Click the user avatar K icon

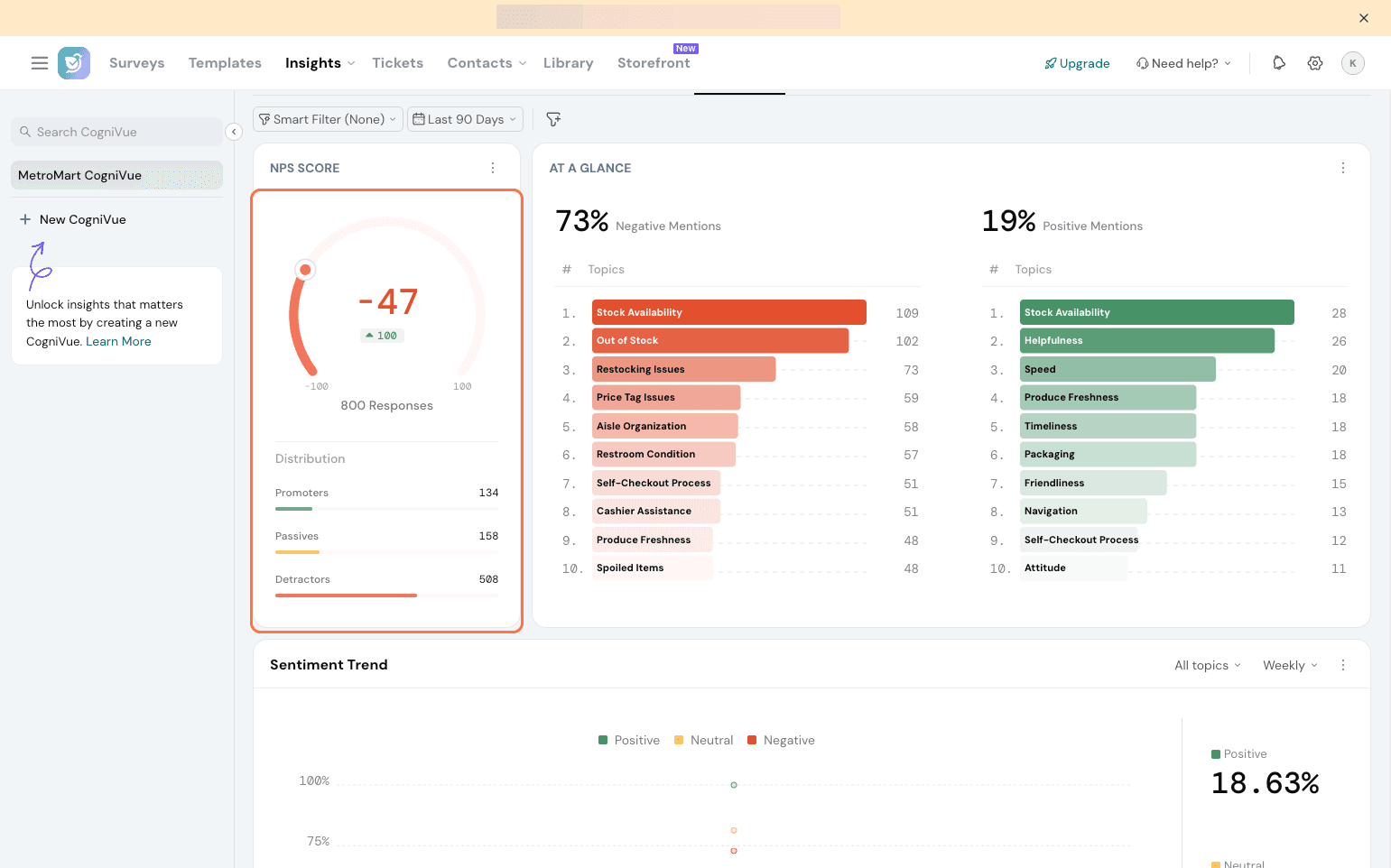1352,63
